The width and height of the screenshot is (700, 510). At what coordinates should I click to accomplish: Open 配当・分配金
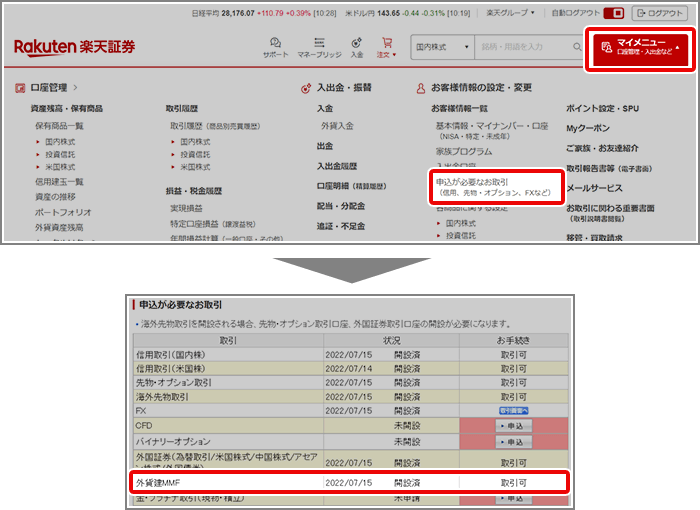(x=341, y=206)
